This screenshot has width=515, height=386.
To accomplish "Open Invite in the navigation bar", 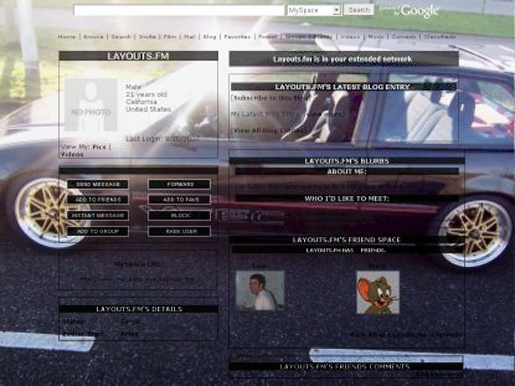I will click(x=147, y=37).
